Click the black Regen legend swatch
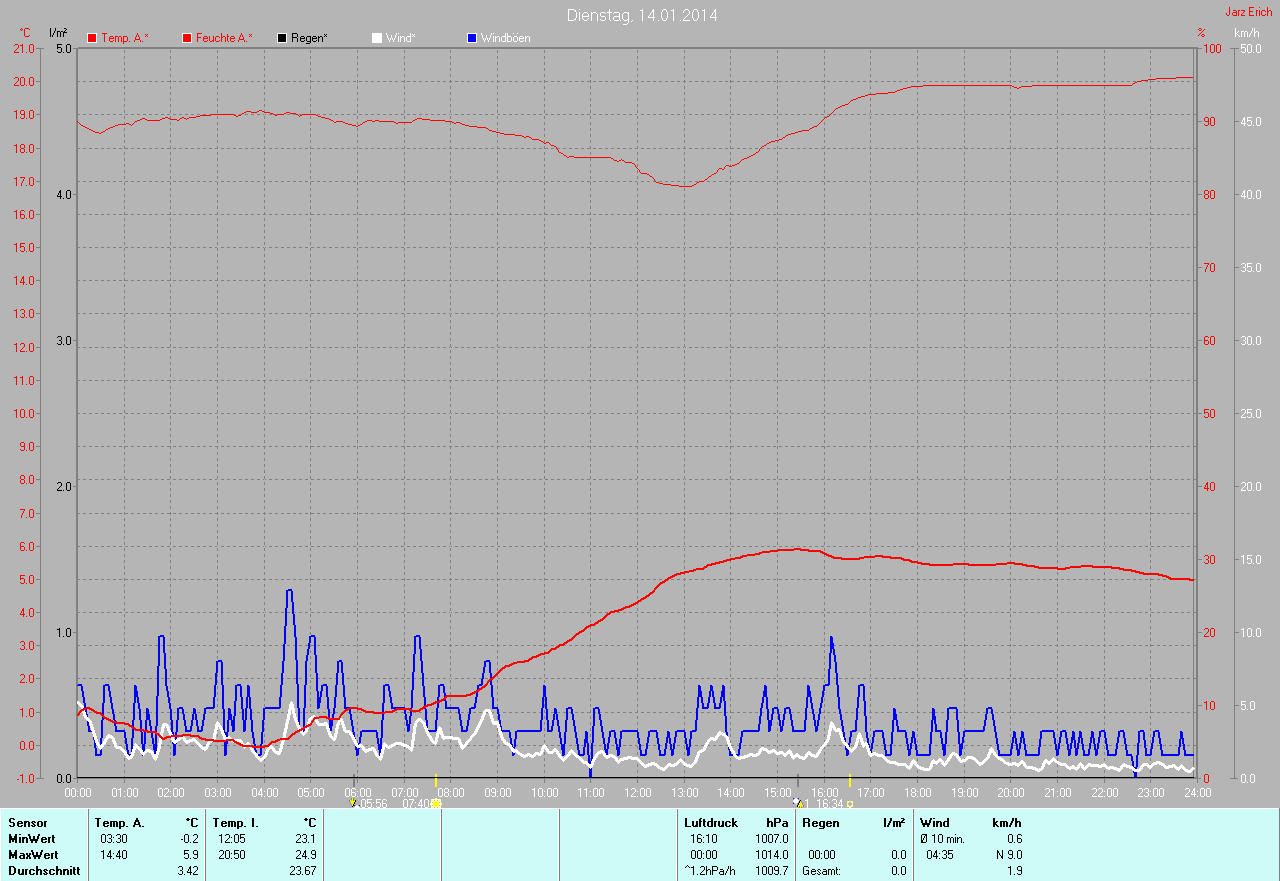Image resolution: width=1280 pixels, height=881 pixels. click(283, 38)
